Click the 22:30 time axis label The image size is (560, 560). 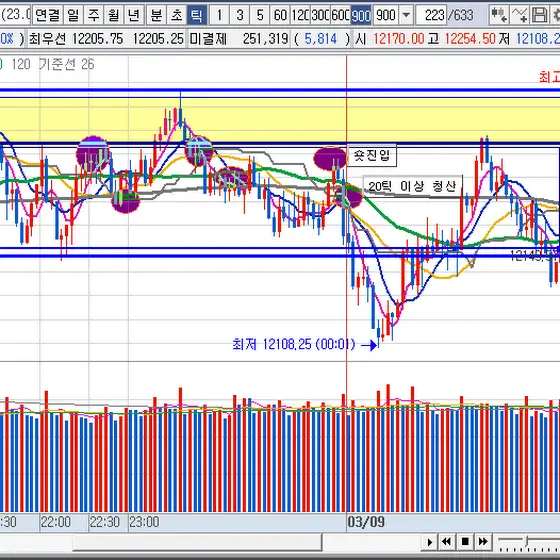tap(104, 522)
